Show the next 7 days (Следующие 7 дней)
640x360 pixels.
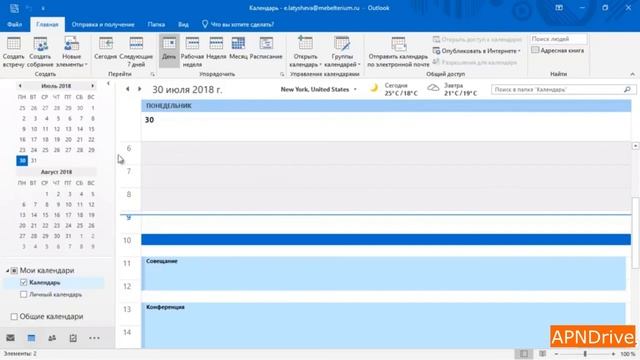pyautogui.click(x=136, y=52)
